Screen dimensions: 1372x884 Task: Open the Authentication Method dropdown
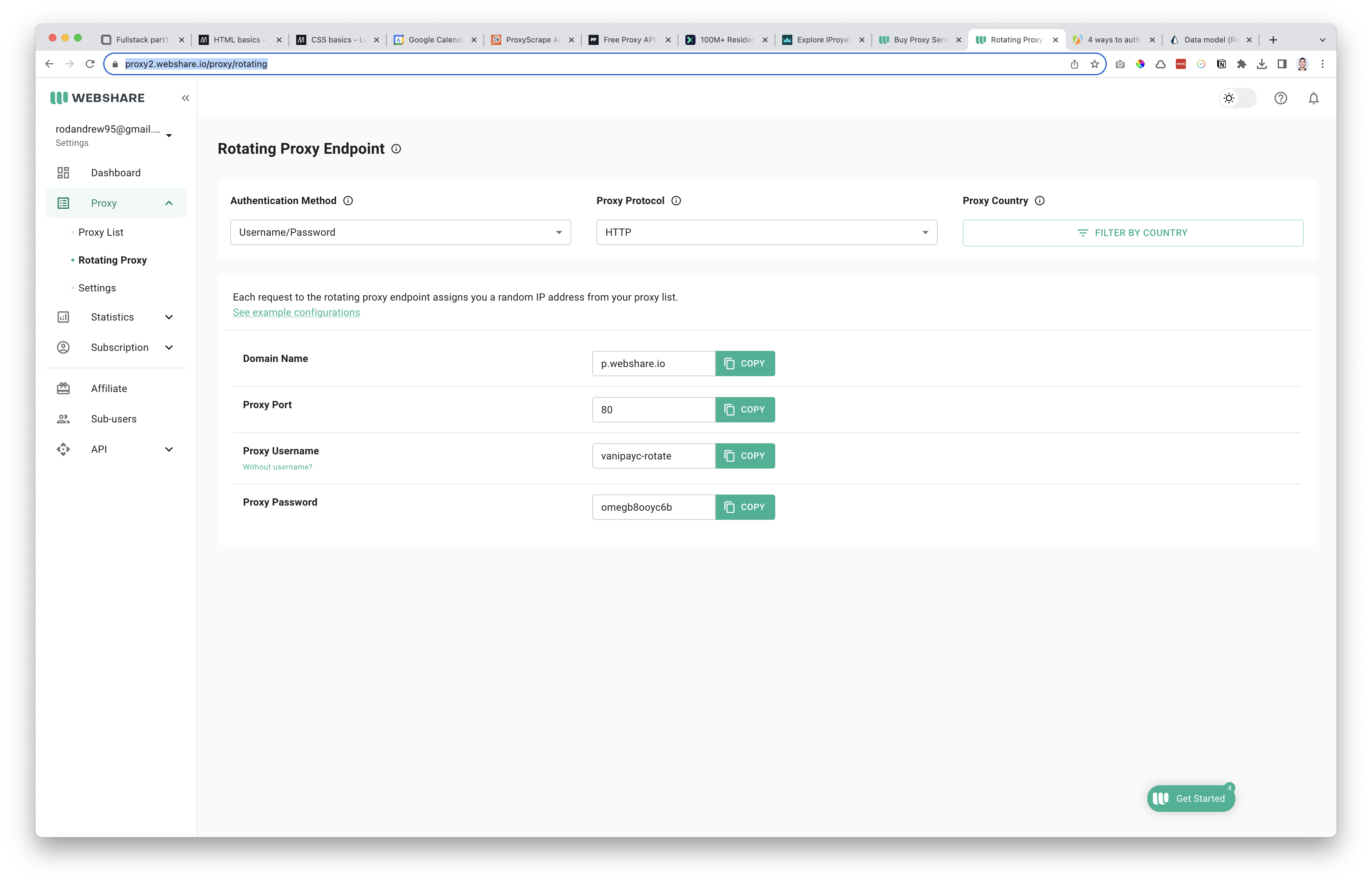(x=400, y=233)
